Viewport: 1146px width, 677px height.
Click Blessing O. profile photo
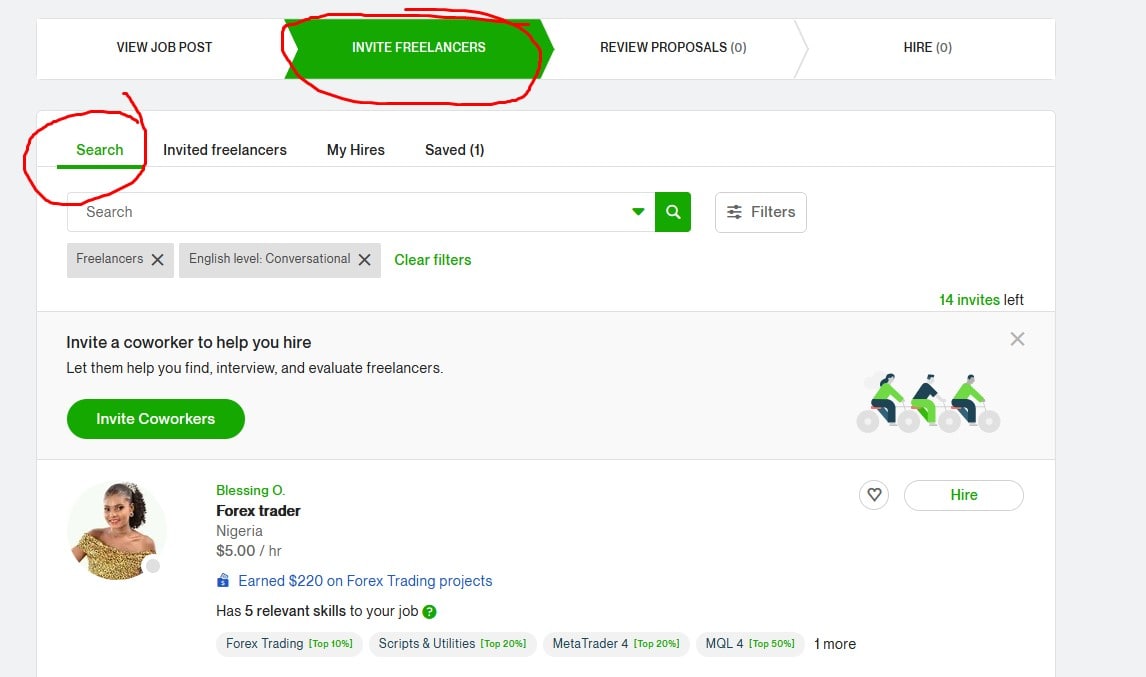click(x=116, y=531)
